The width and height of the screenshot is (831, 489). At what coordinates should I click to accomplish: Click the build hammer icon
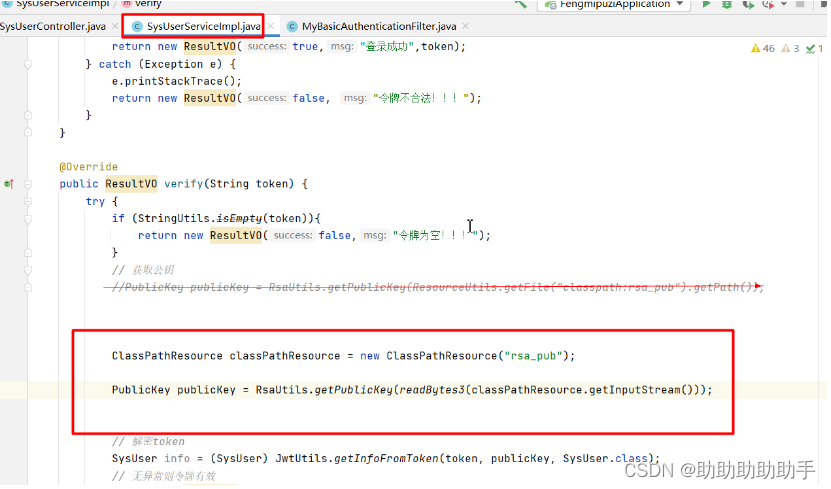[x=521, y=4]
